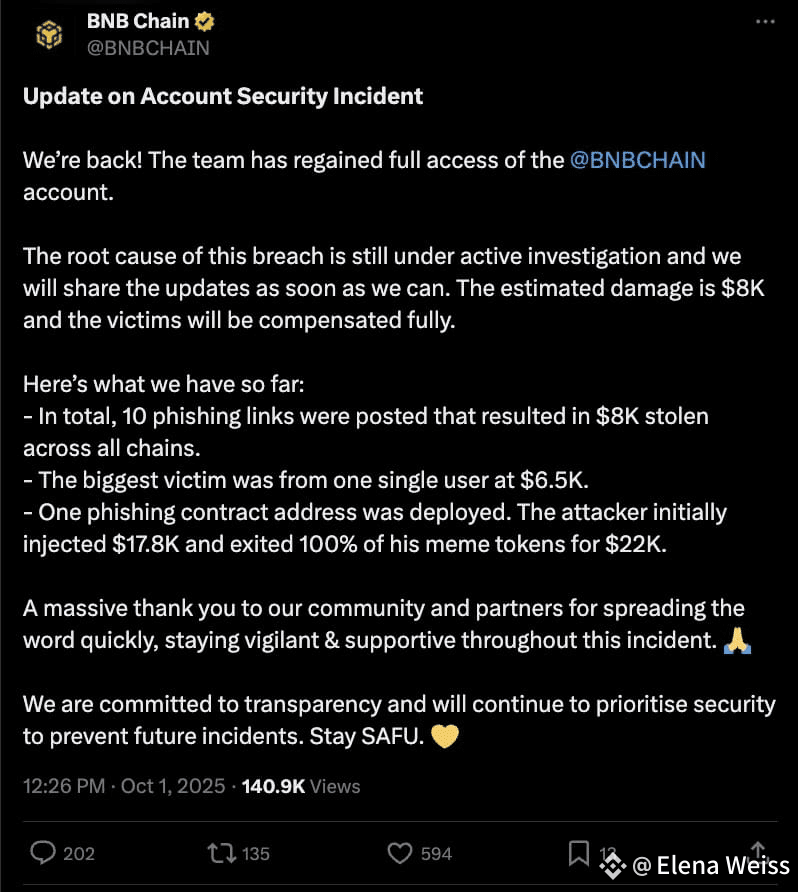Repost using the retweet arrows icon
Viewport: 798px width, 892px height.
[x=221, y=852]
